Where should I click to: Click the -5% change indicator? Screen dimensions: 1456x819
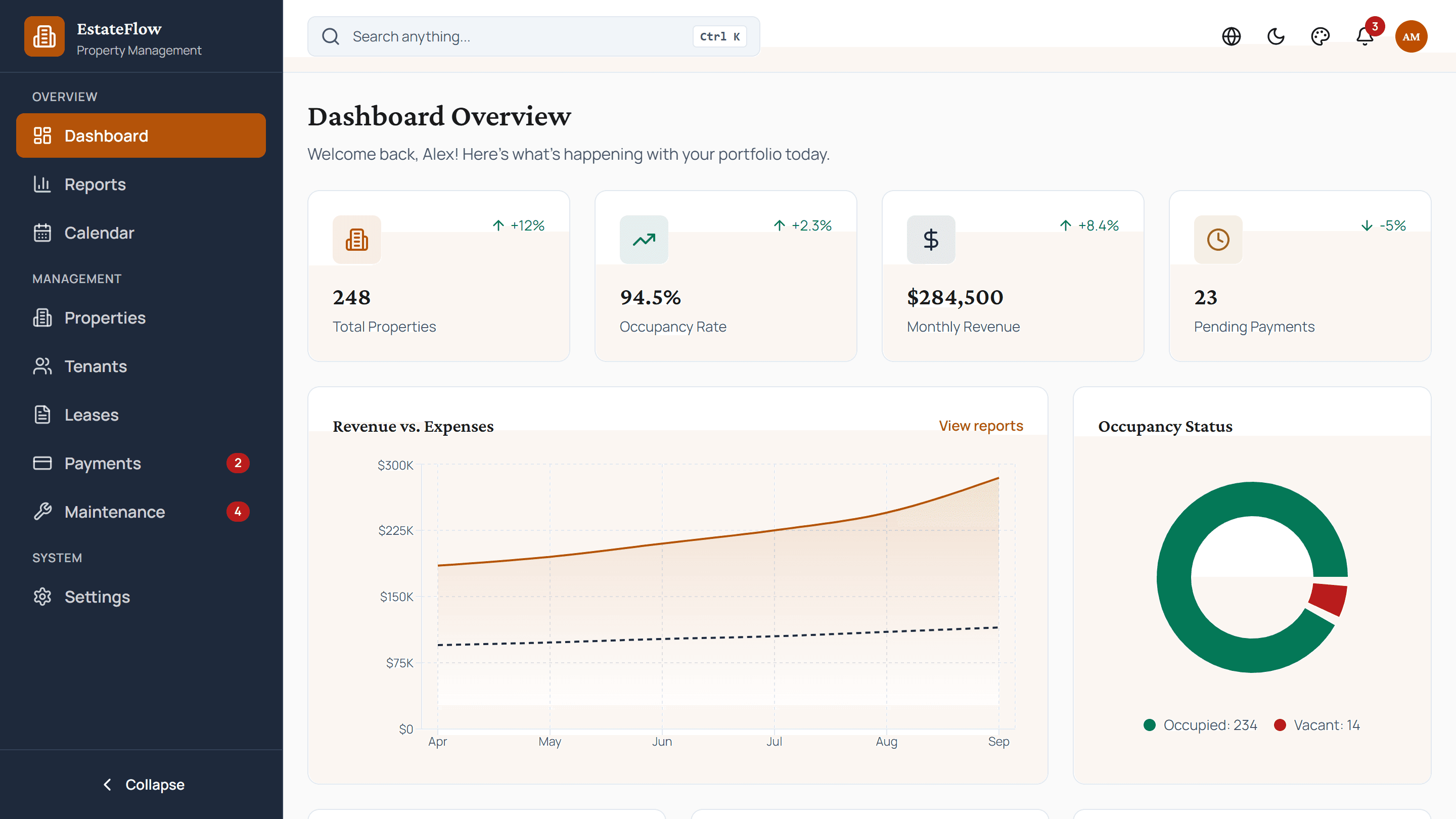pyautogui.click(x=1383, y=225)
